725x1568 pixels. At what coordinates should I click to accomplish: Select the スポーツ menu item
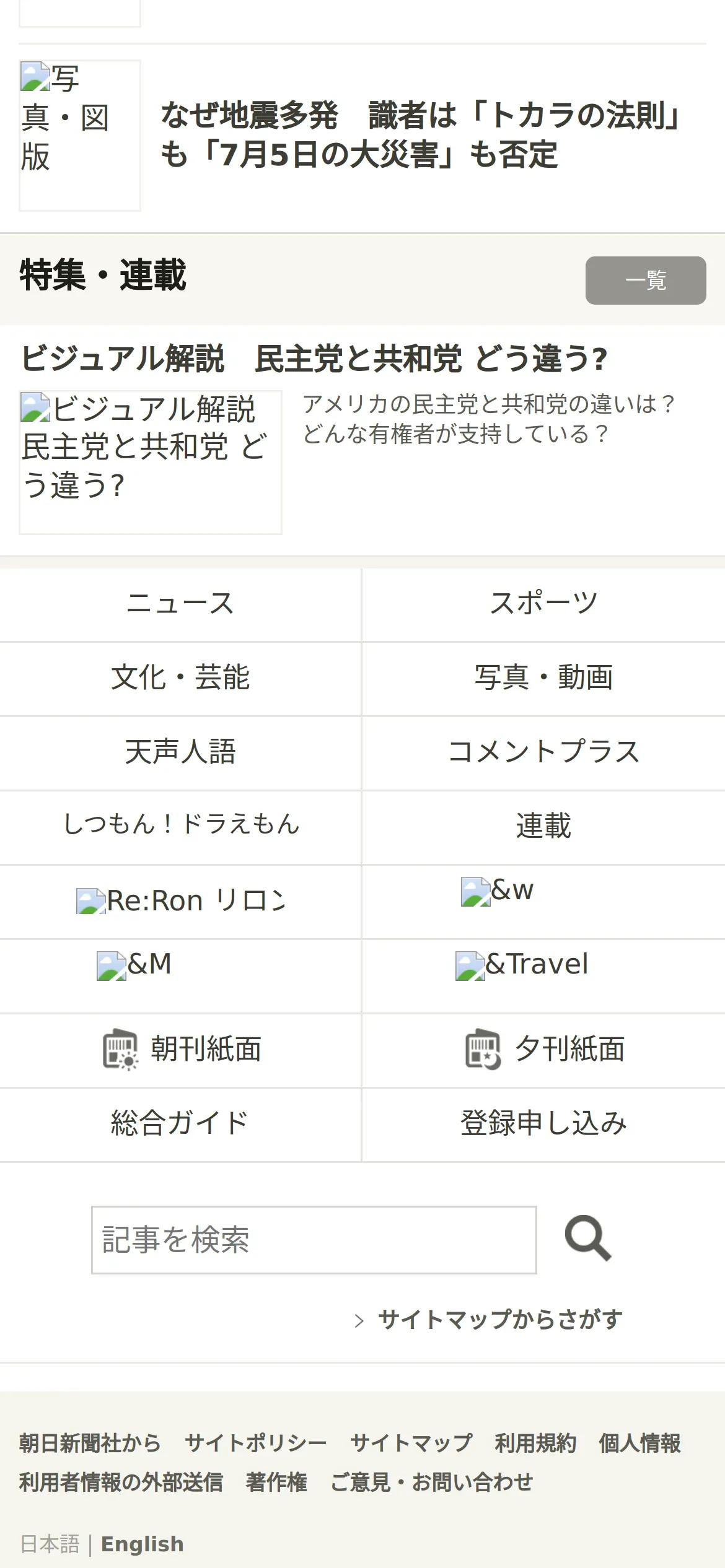(x=543, y=604)
